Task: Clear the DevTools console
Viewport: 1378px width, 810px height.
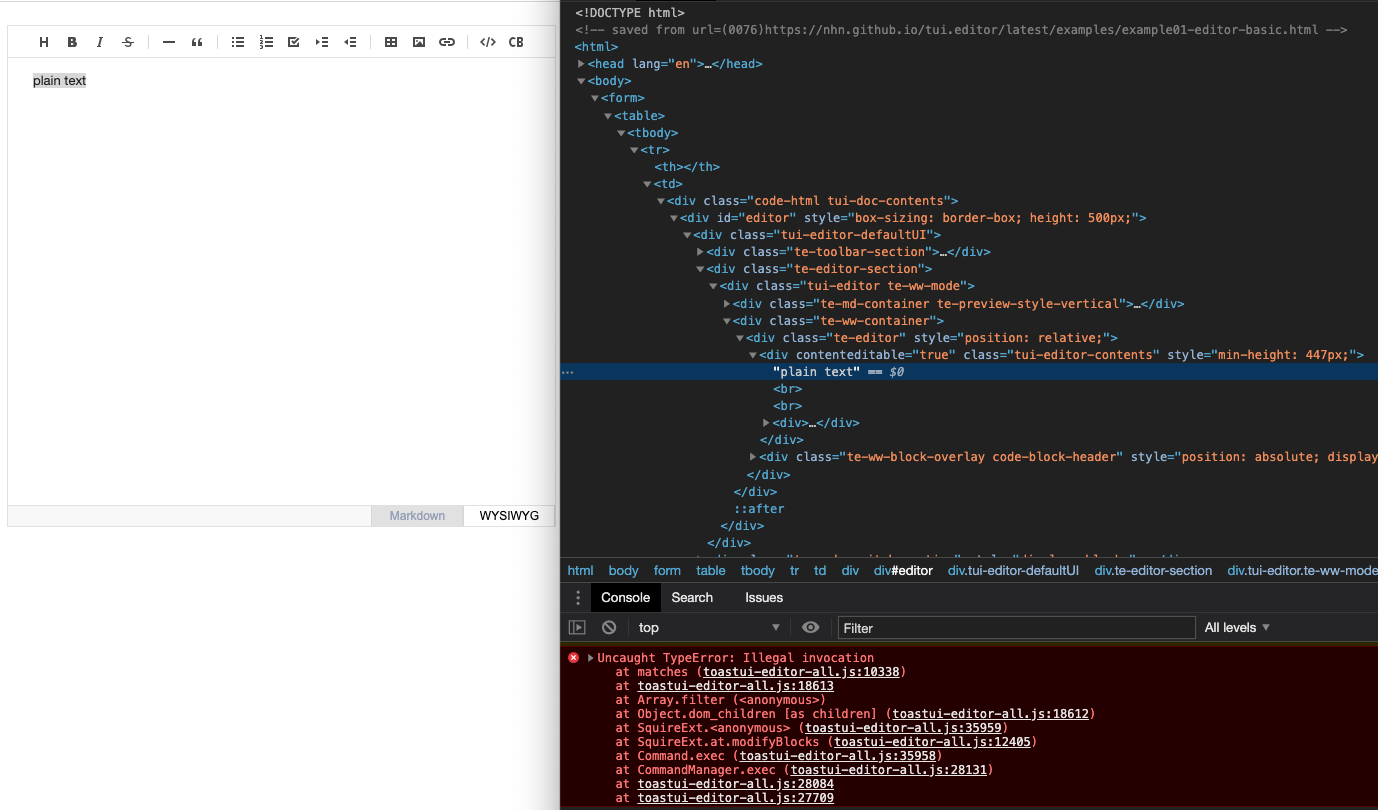Action: coord(609,627)
